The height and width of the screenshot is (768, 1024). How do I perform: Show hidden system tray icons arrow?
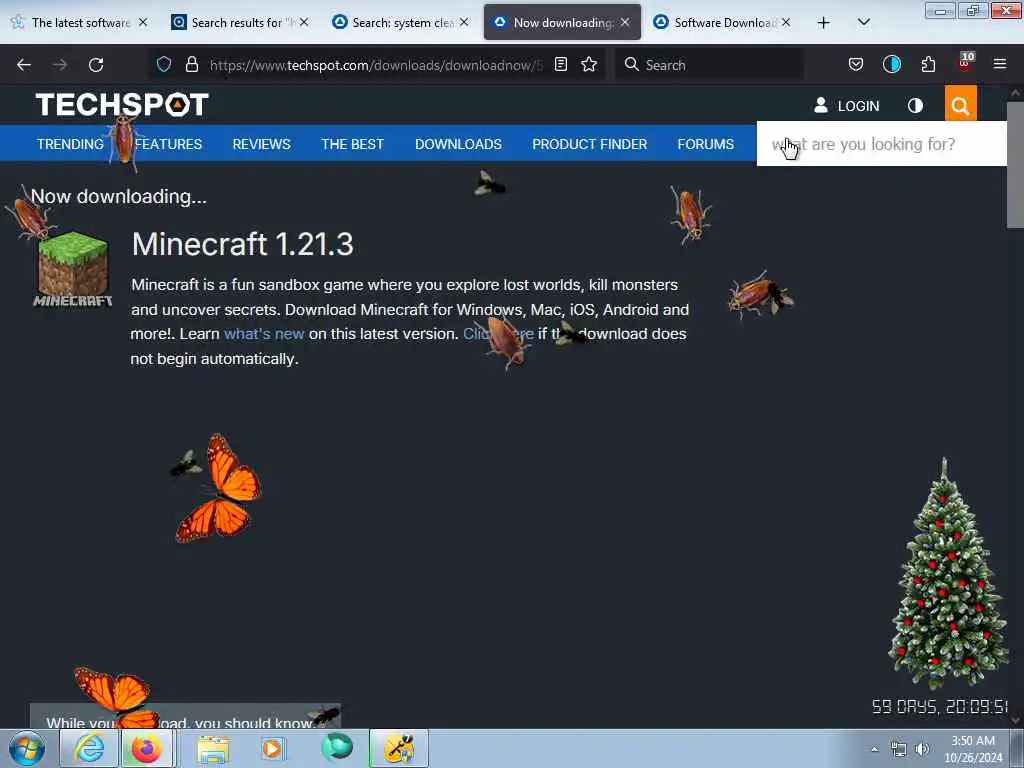click(x=874, y=749)
